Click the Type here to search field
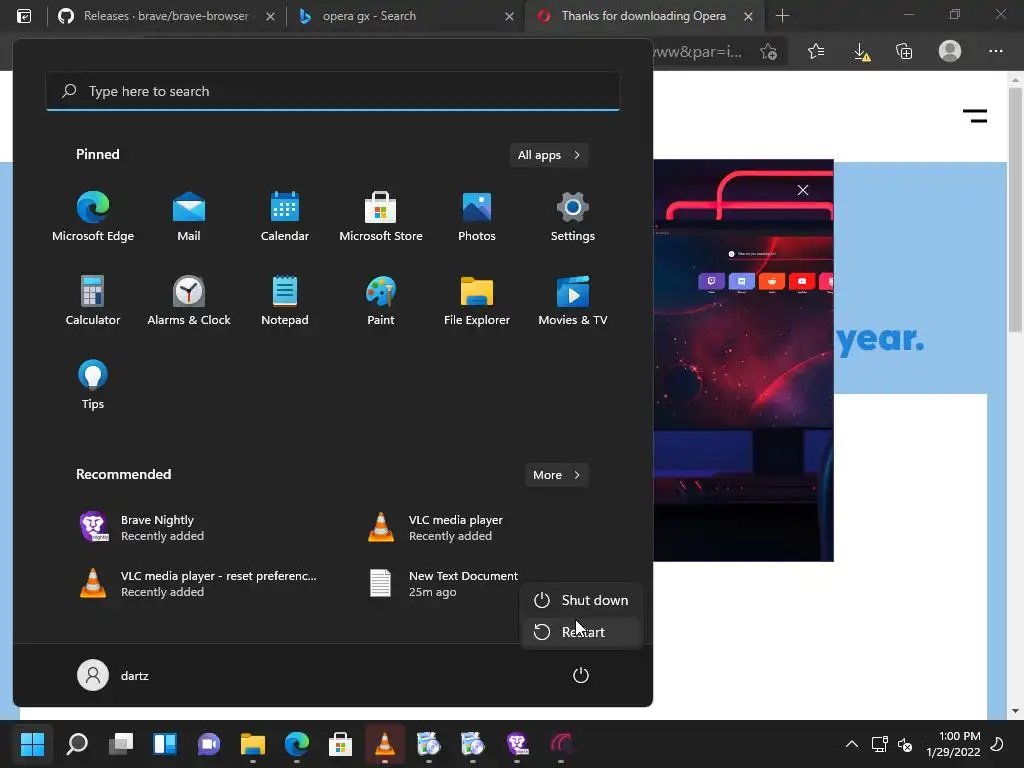The width and height of the screenshot is (1024, 768). click(x=332, y=91)
